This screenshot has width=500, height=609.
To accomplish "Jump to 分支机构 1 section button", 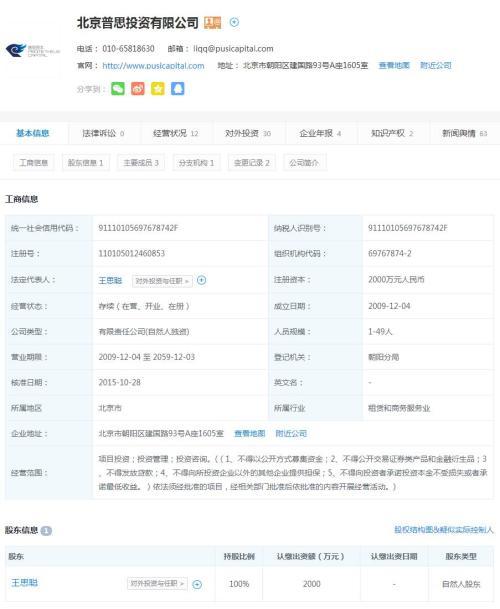I will tap(196, 162).
